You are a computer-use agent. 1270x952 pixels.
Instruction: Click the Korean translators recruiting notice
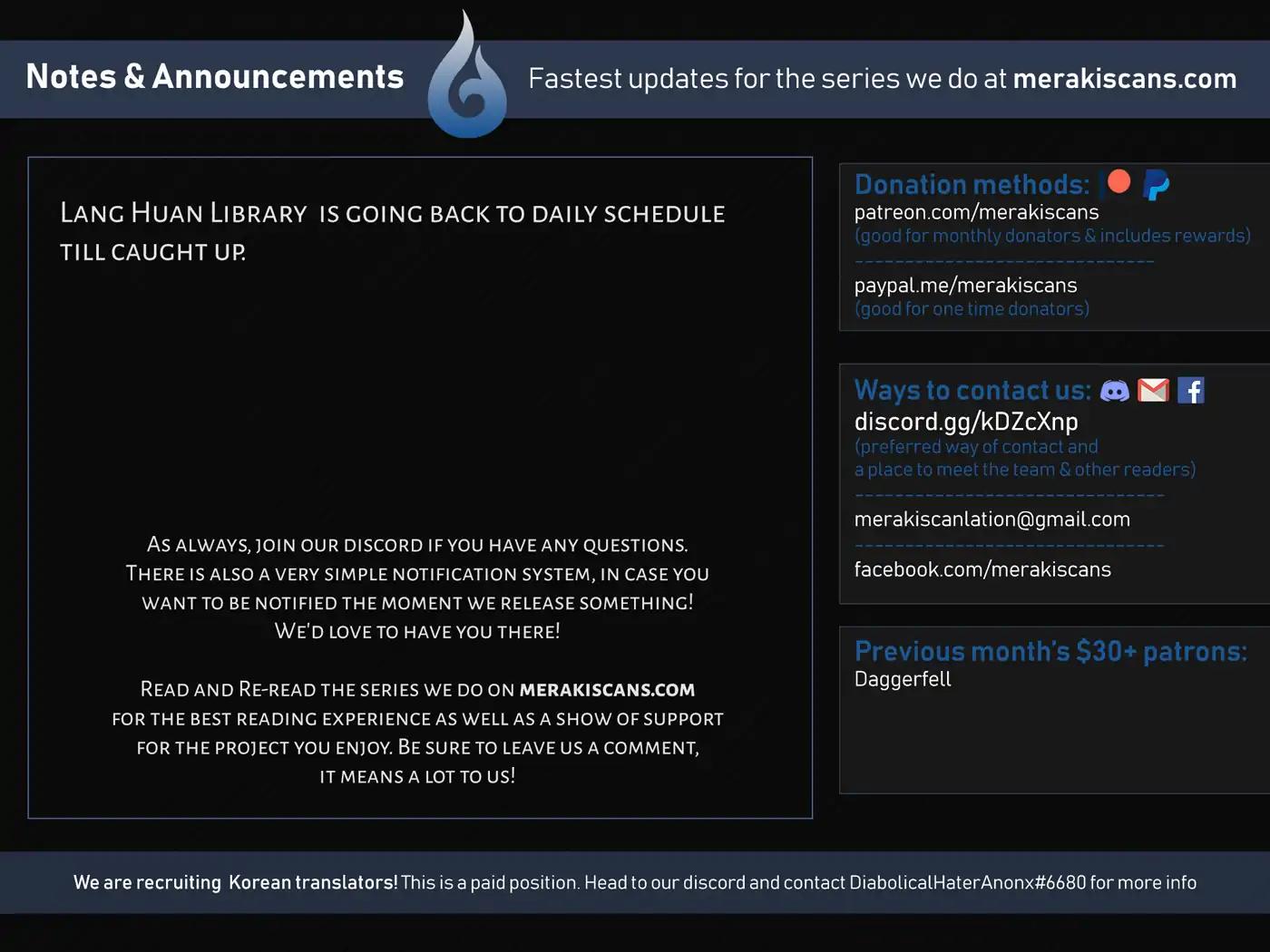635,882
